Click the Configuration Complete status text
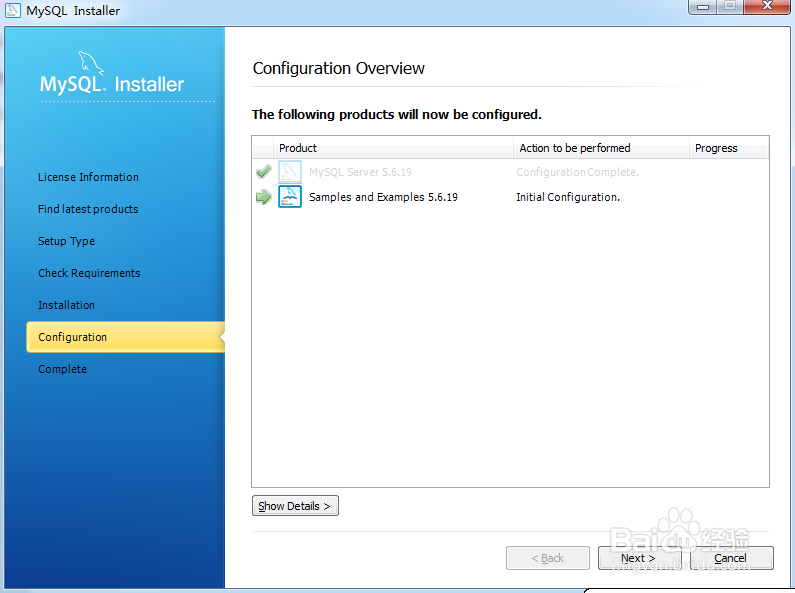795x593 pixels. [577, 172]
